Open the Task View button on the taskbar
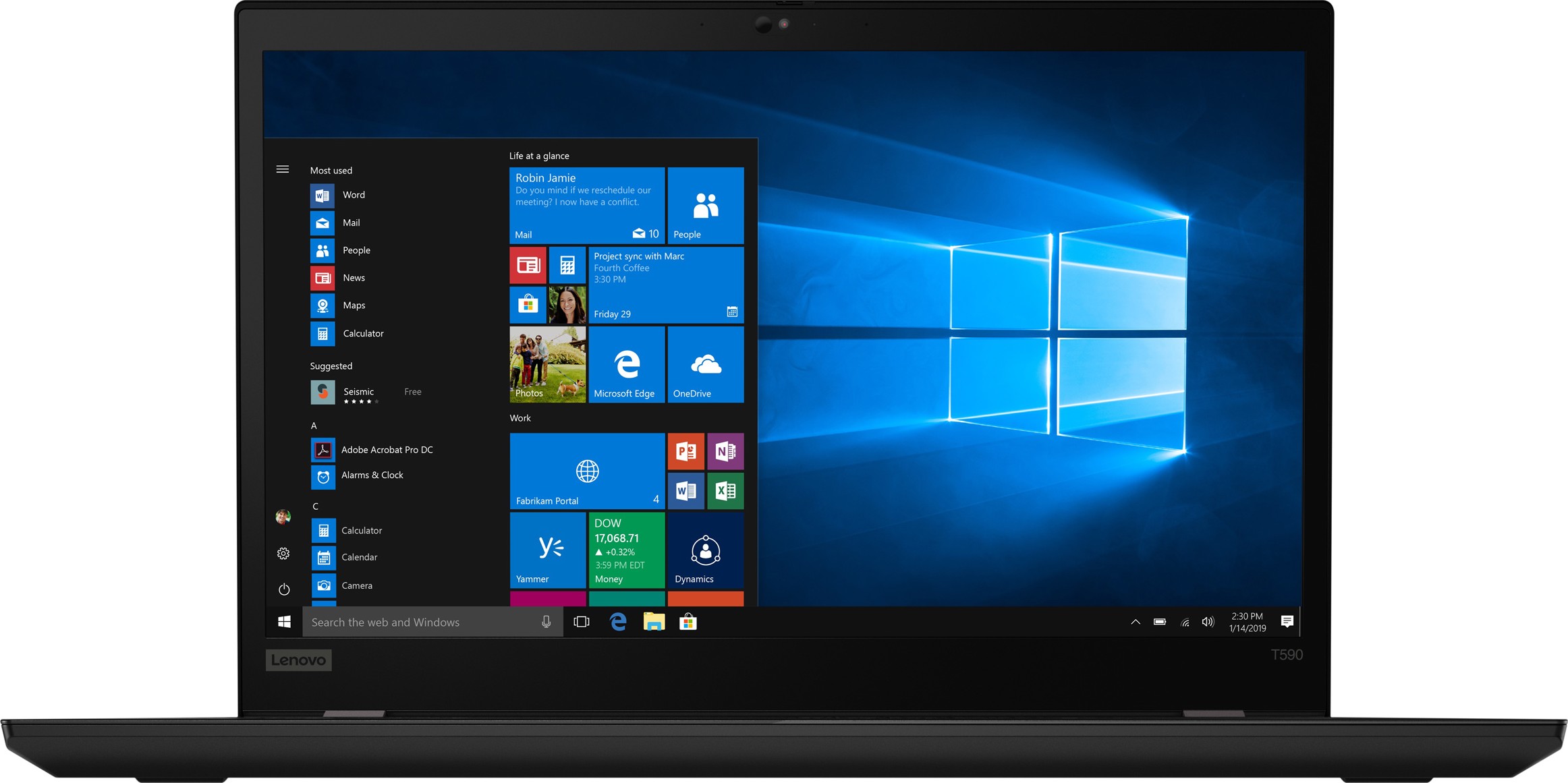This screenshot has width=1568, height=783. coord(581,622)
